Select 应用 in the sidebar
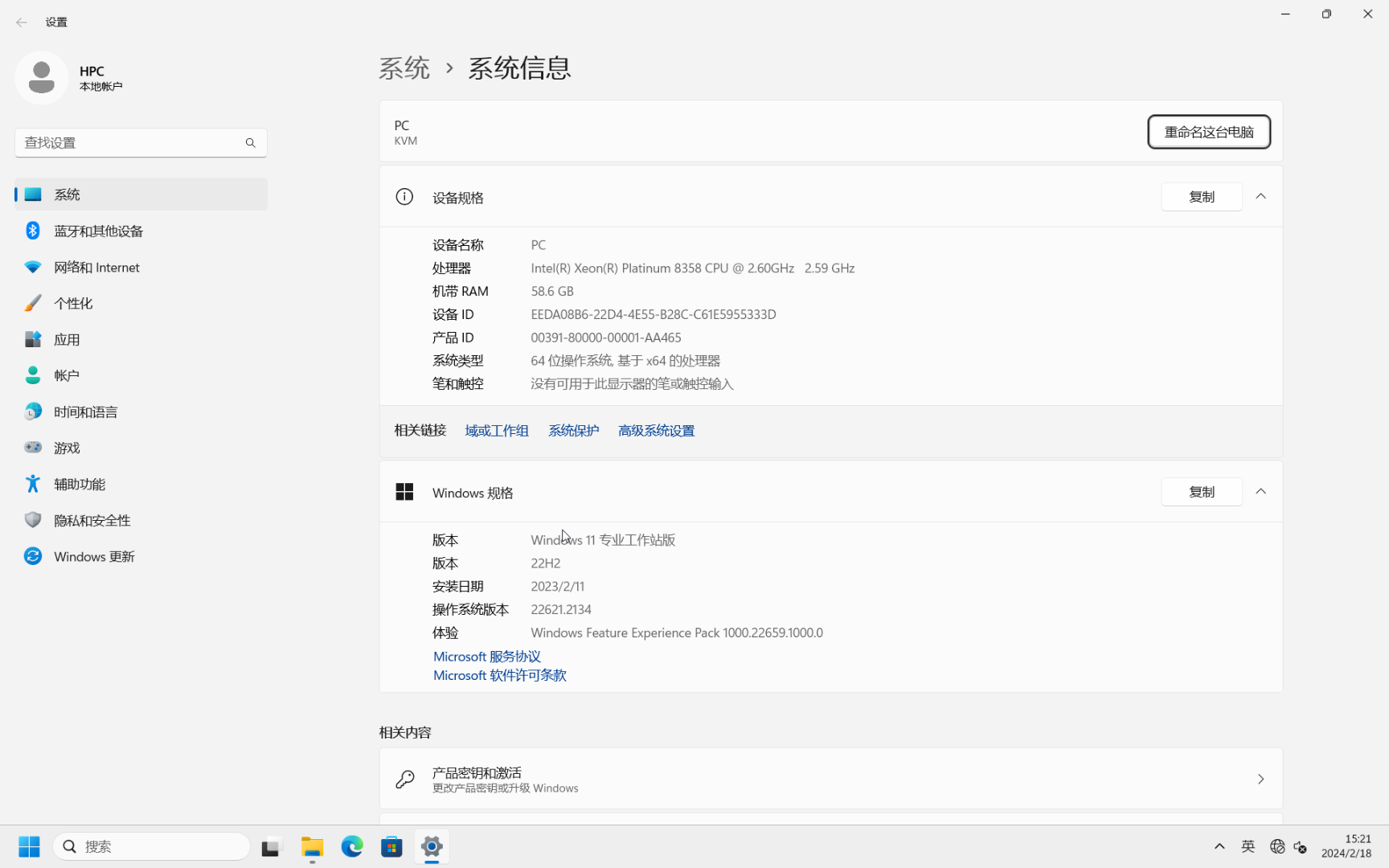 [141, 339]
